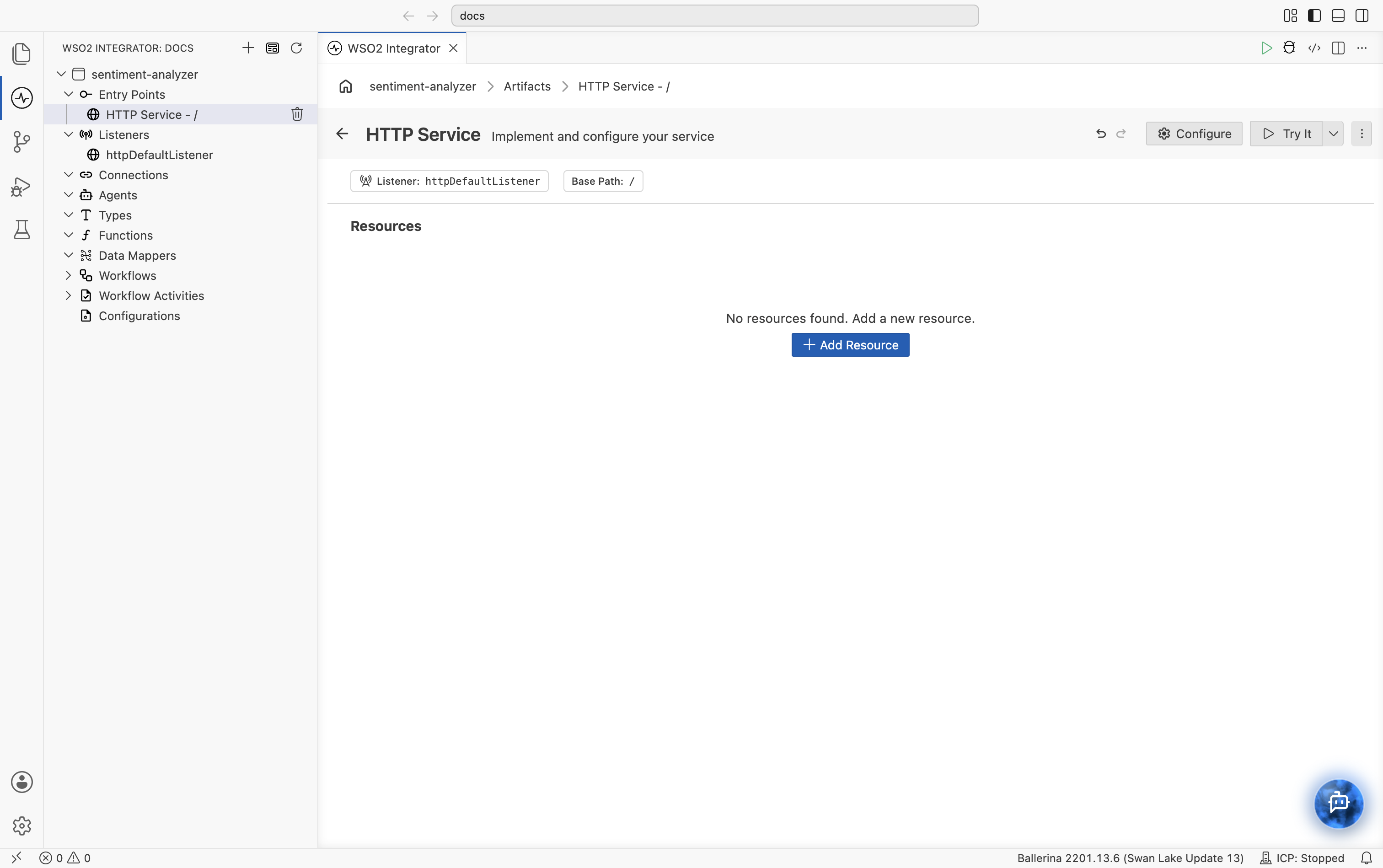
Task: Click the green Run icon in editor toolbar
Action: click(x=1266, y=48)
